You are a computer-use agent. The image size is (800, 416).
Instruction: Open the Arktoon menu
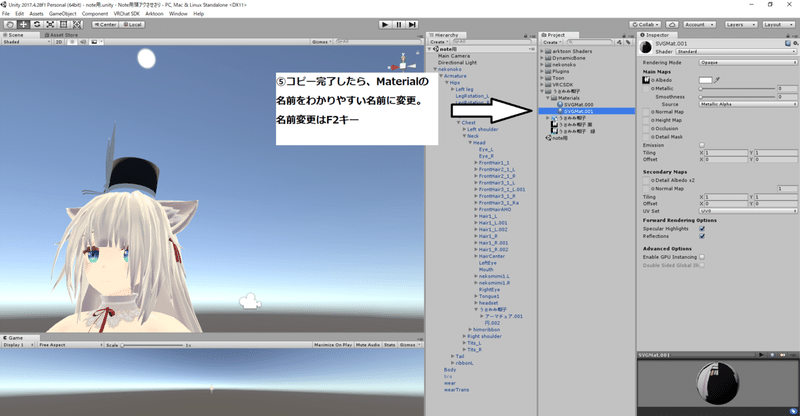154,14
